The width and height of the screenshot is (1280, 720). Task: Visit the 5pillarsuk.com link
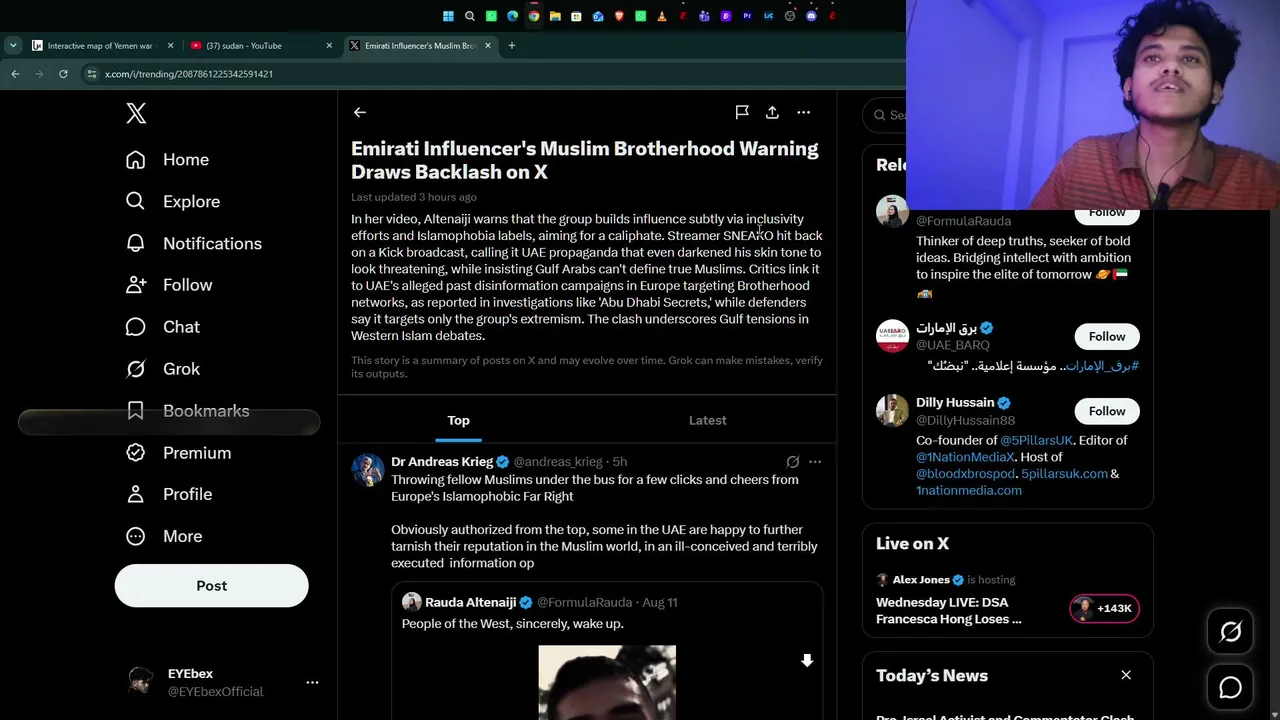click(x=1064, y=474)
